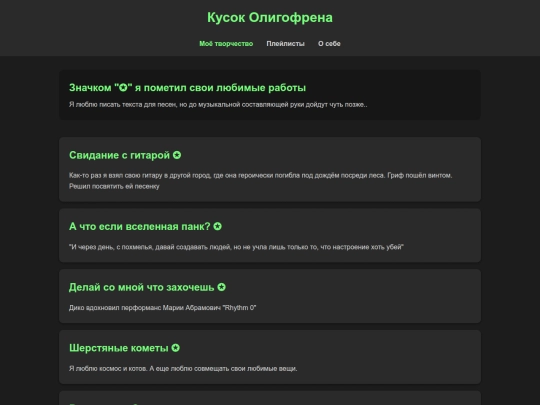Click the text "Я люблю писать текста для песен"
The image size is (540, 405).
123,105
